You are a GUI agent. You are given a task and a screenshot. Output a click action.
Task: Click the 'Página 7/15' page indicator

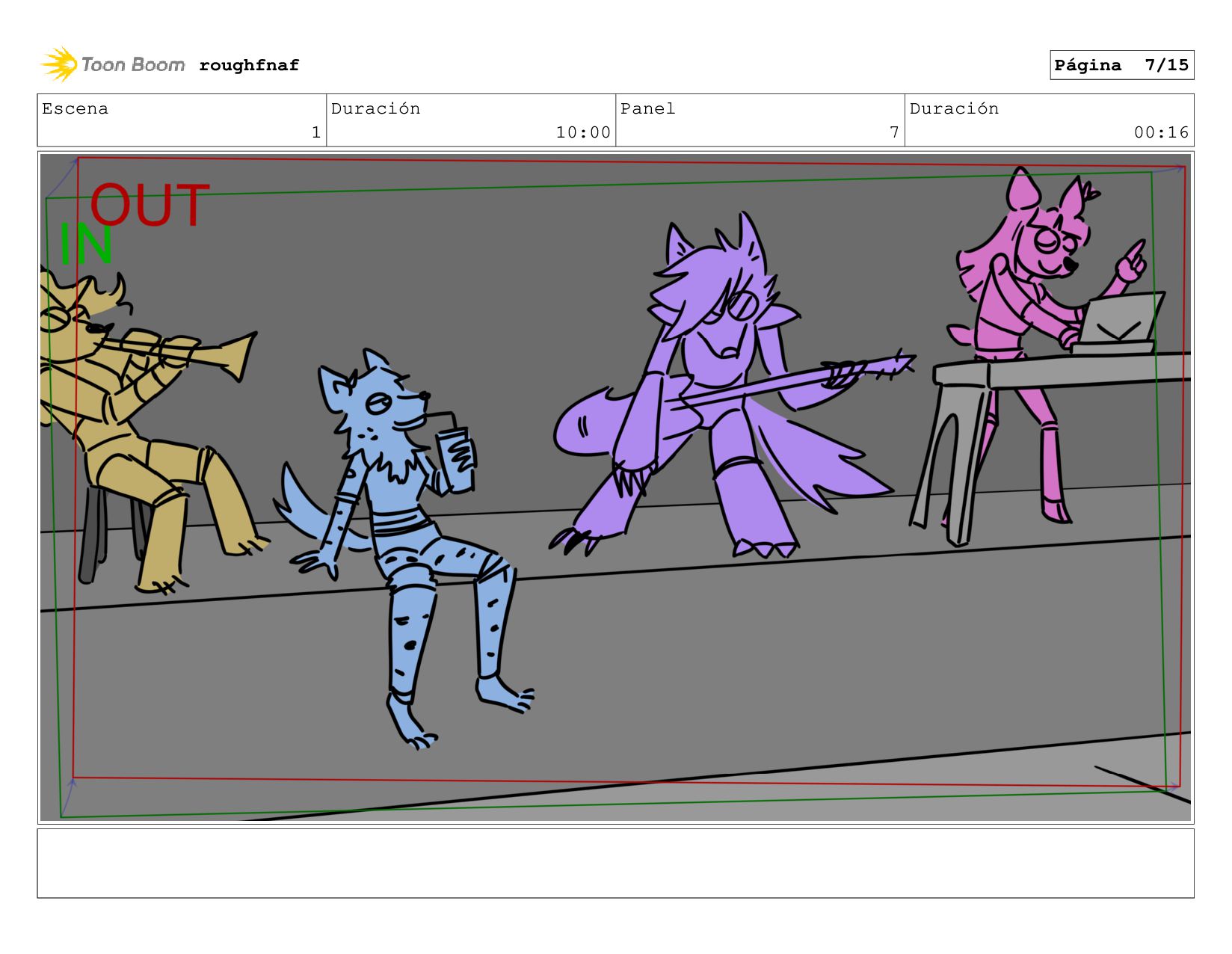(x=1121, y=65)
